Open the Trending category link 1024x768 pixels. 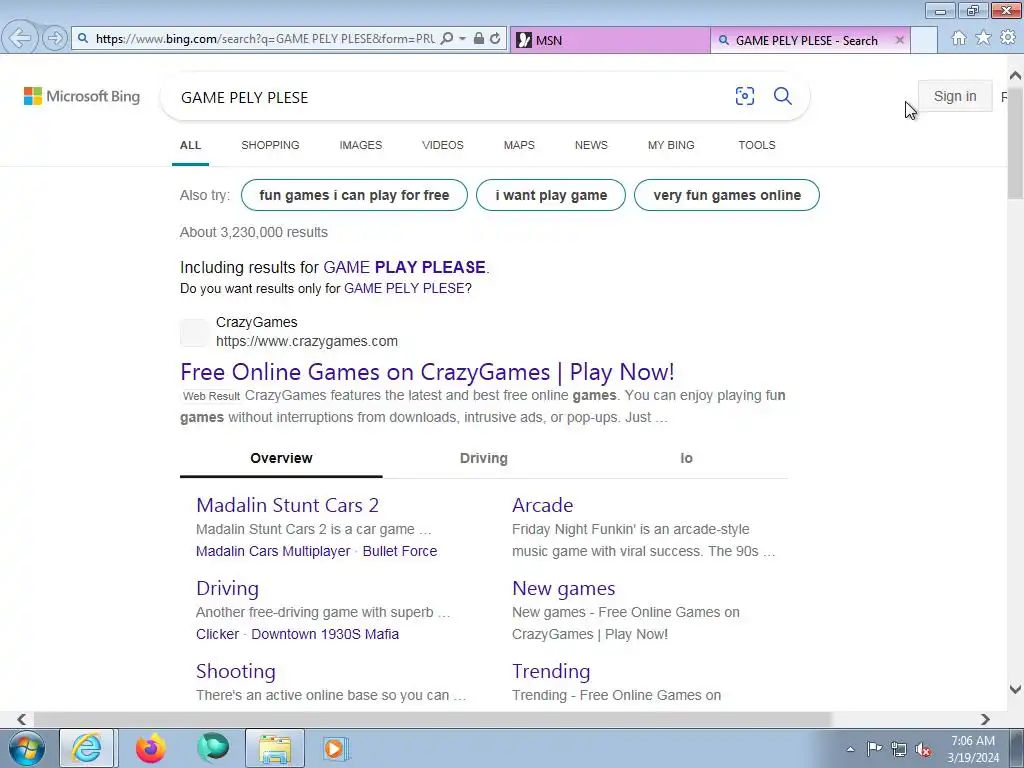click(551, 671)
